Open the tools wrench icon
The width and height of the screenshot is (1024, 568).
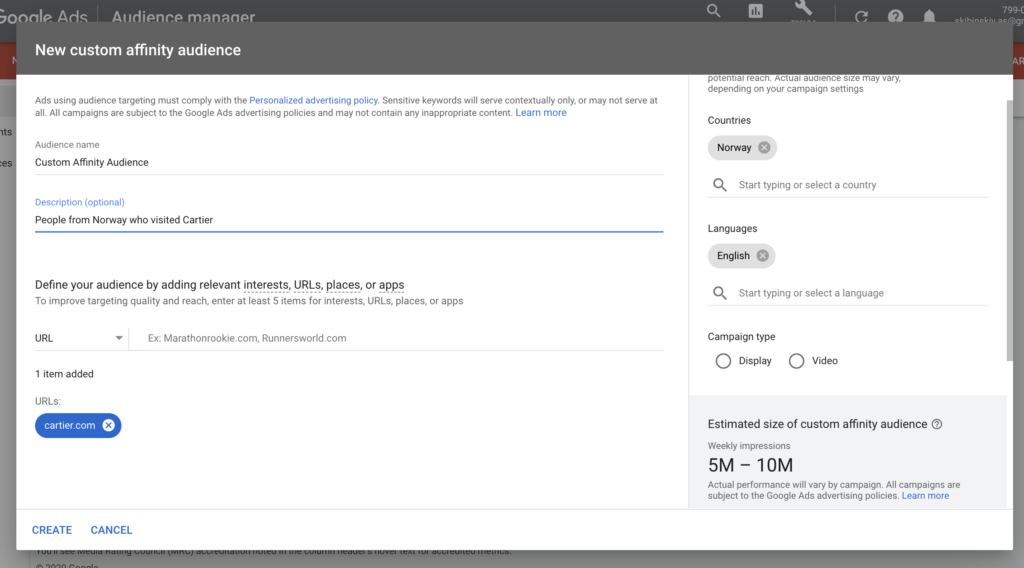[803, 8]
